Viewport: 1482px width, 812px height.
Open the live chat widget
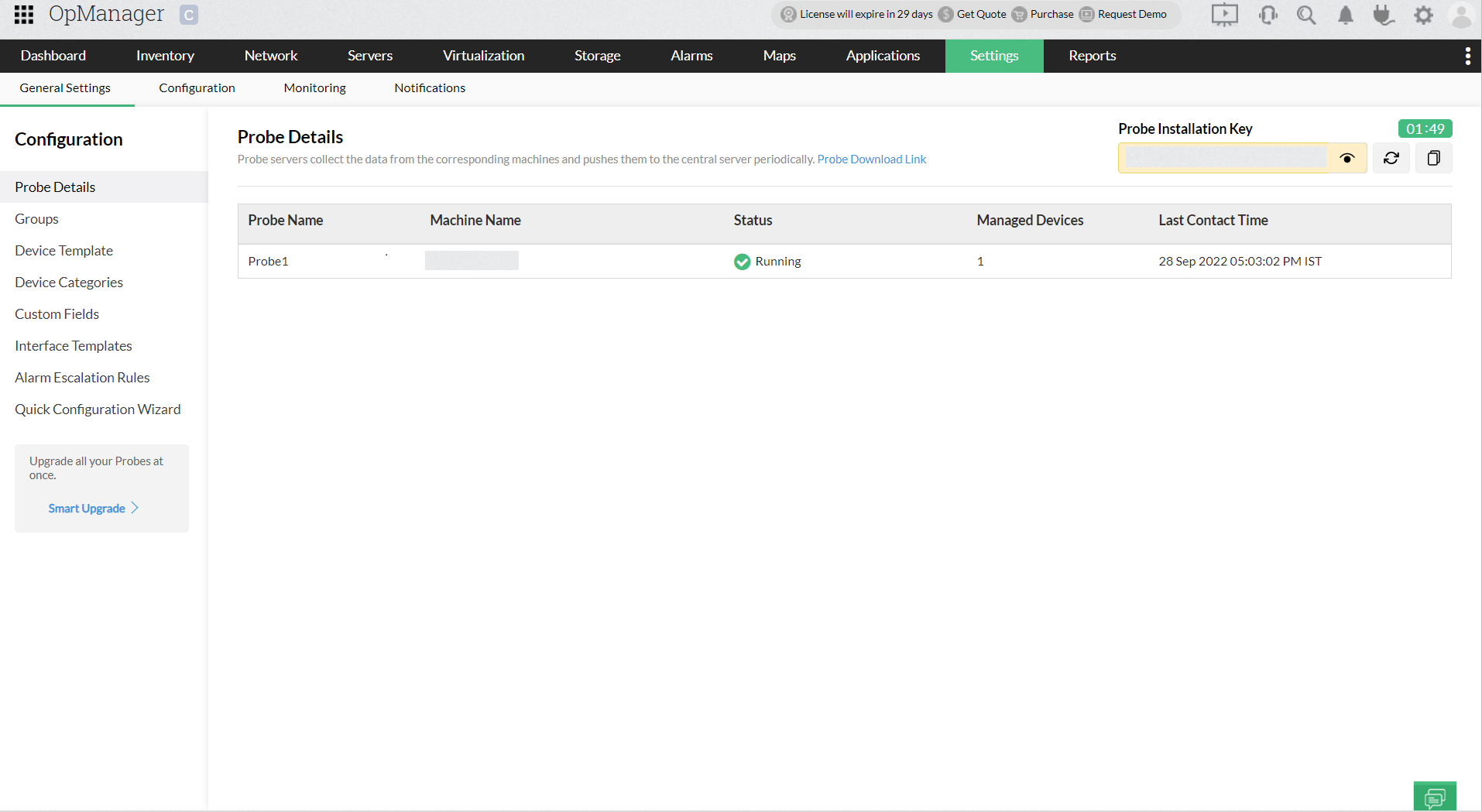pos(1435,797)
